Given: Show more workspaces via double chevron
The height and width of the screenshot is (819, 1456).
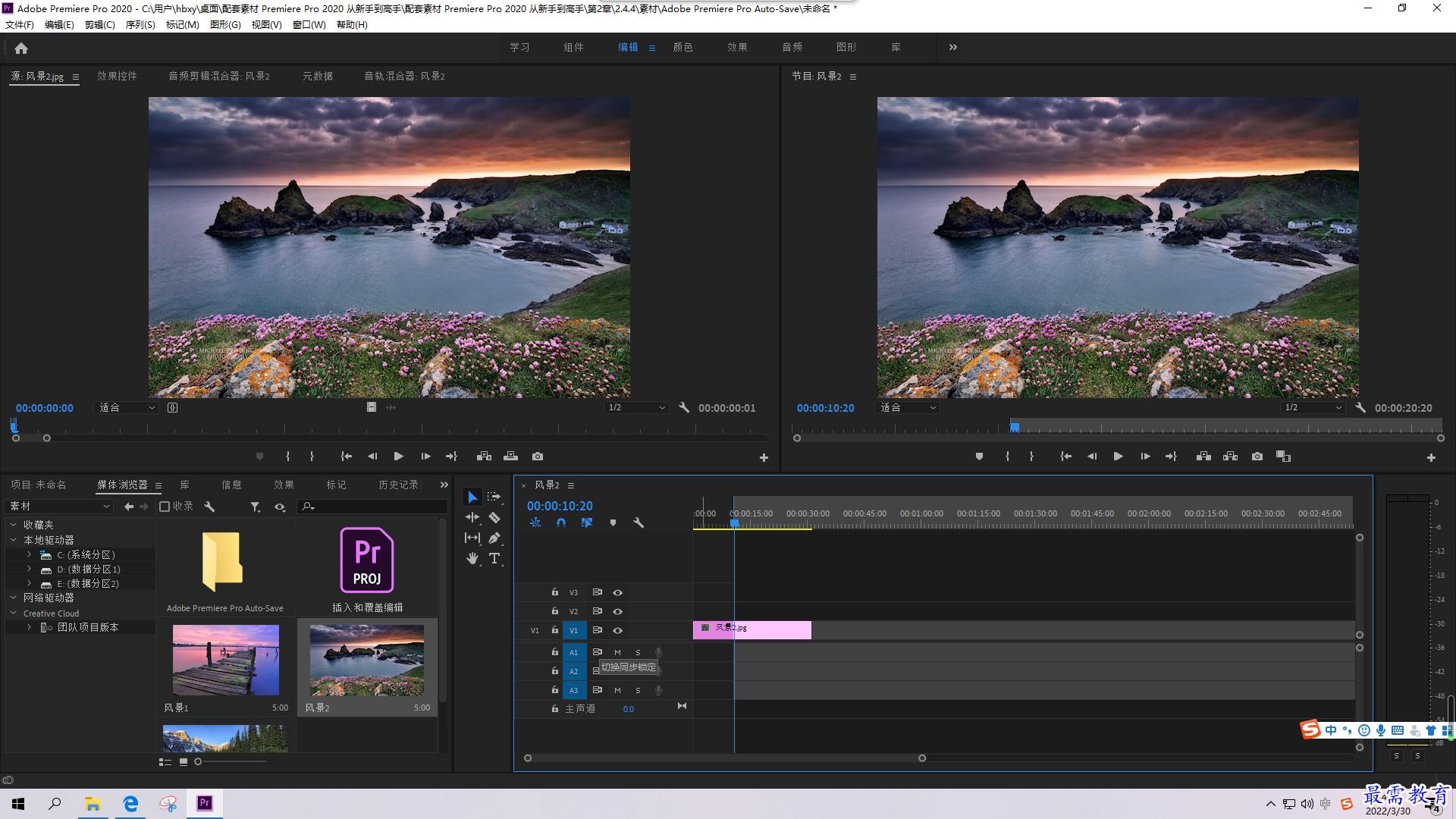Looking at the screenshot, I should click(953, 47).
